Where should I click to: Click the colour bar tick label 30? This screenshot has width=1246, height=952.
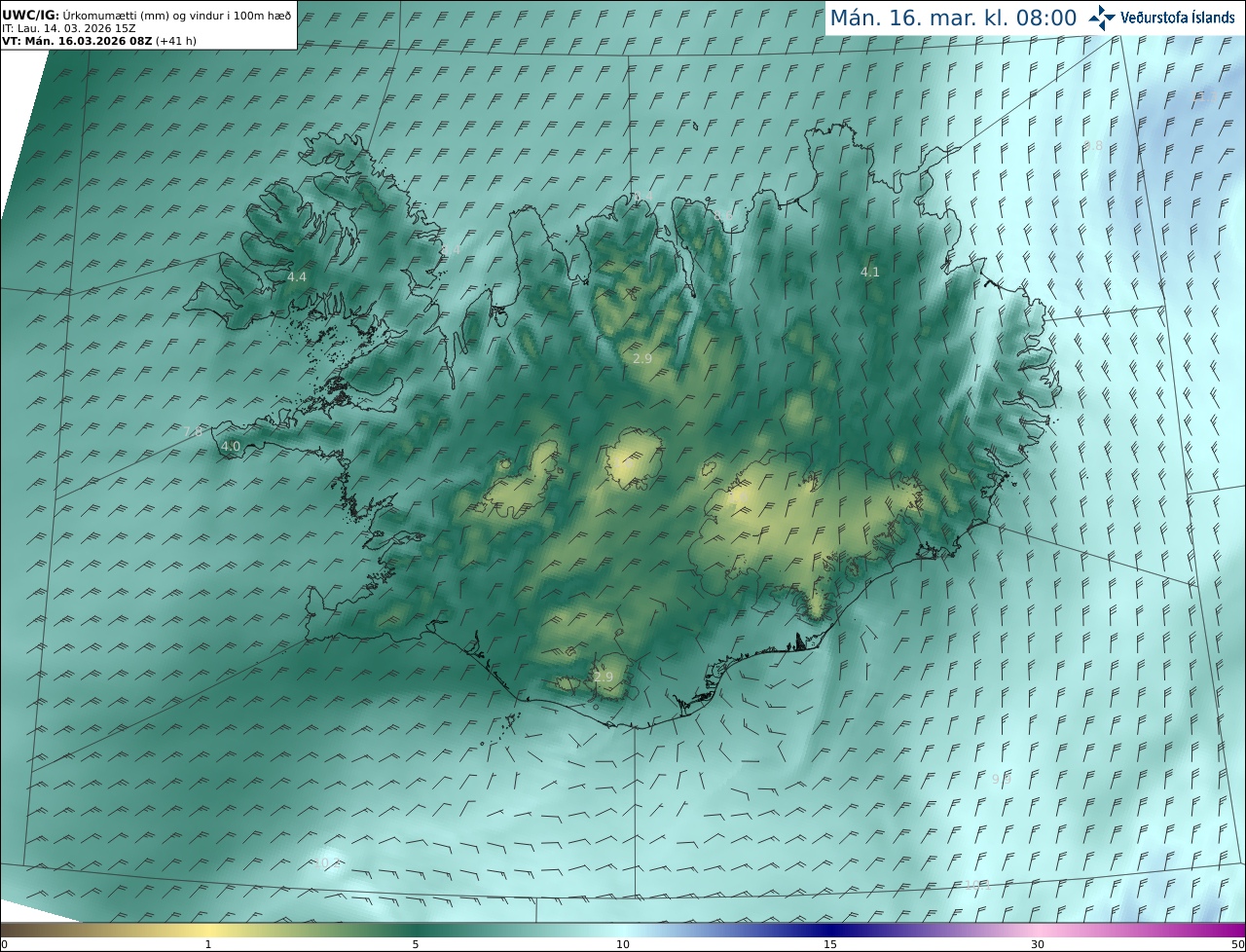tap(1038, 944)
